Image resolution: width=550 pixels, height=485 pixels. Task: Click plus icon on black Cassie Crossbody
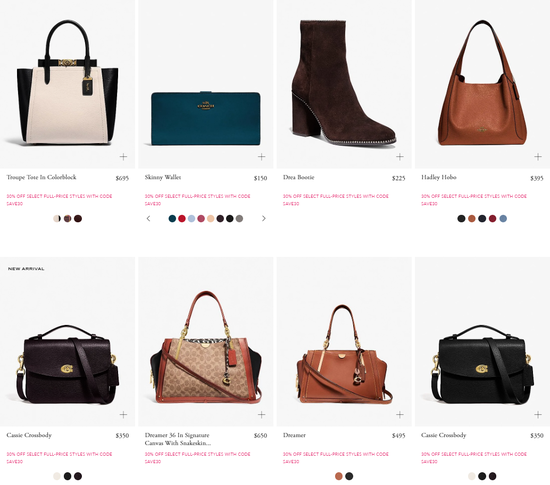[538, 415]
